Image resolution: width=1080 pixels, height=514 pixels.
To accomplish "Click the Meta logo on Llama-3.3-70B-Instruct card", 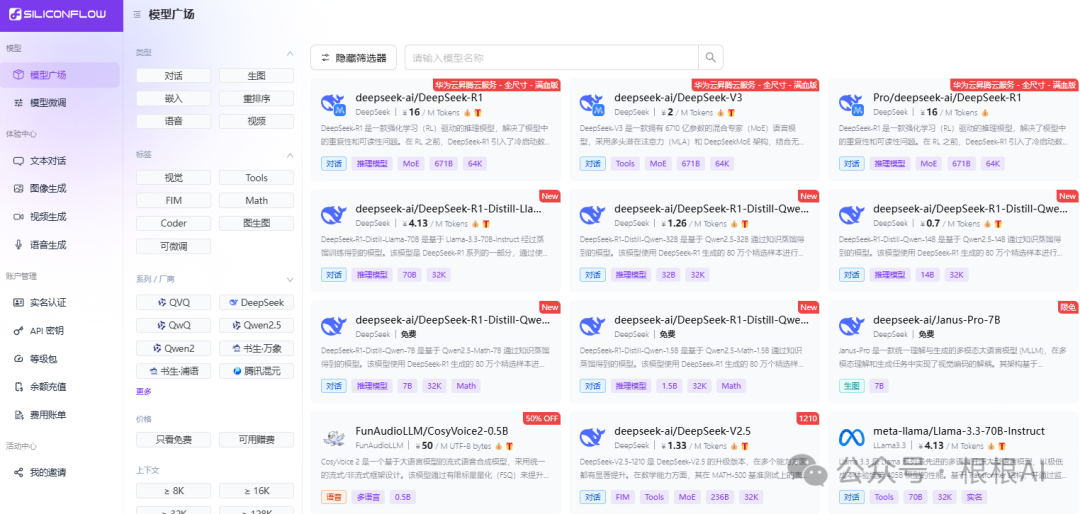I will tap(851, 437).
